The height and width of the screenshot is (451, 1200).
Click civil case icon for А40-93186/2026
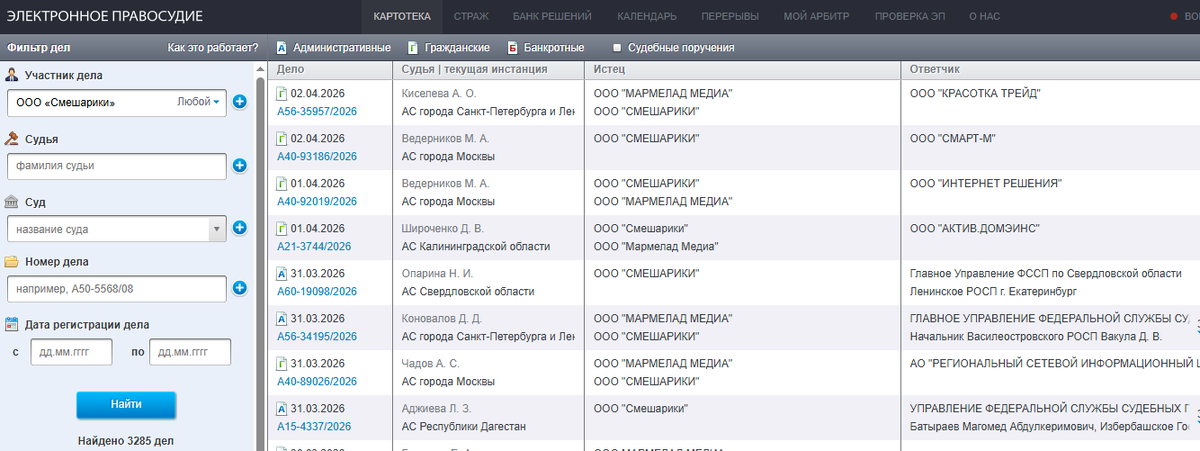pyautogui.click(x=282, y=139)
